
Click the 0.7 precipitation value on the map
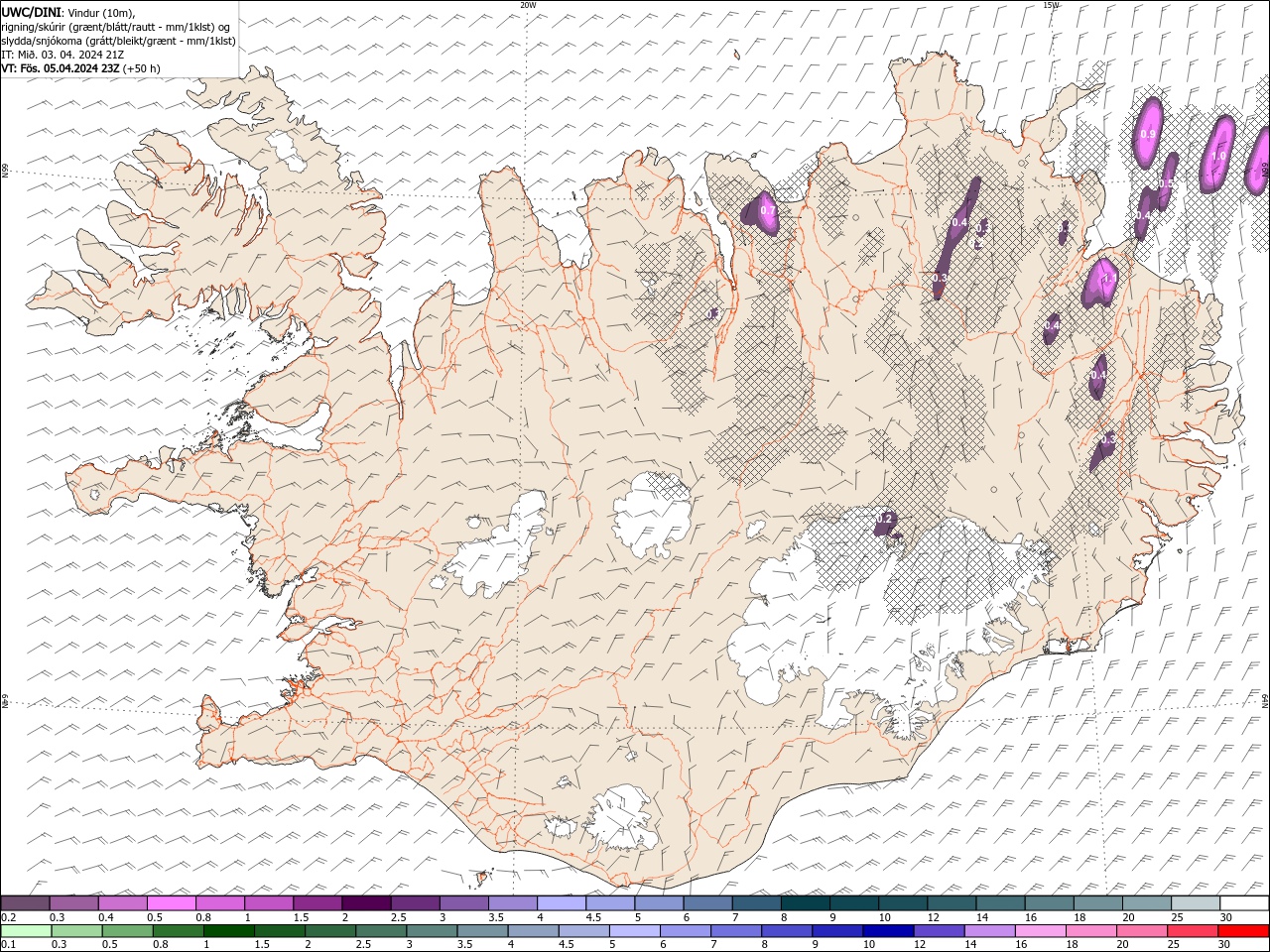[767, 210]
